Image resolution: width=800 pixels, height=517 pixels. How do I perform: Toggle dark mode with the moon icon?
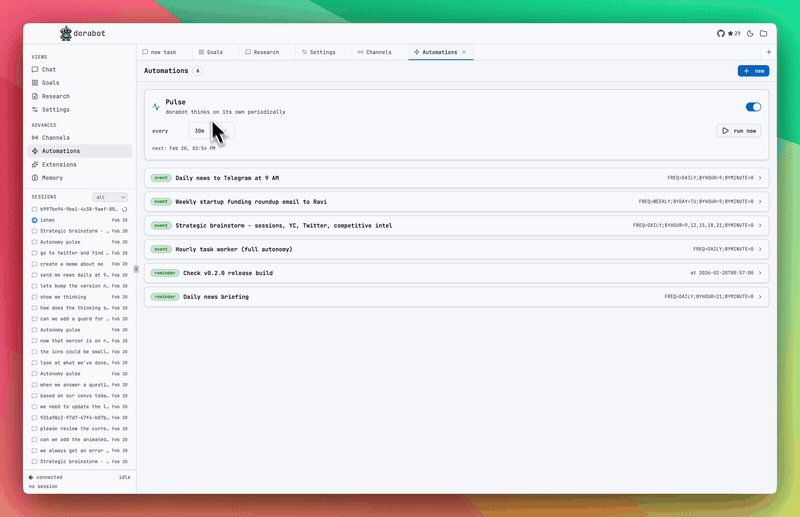750,34
